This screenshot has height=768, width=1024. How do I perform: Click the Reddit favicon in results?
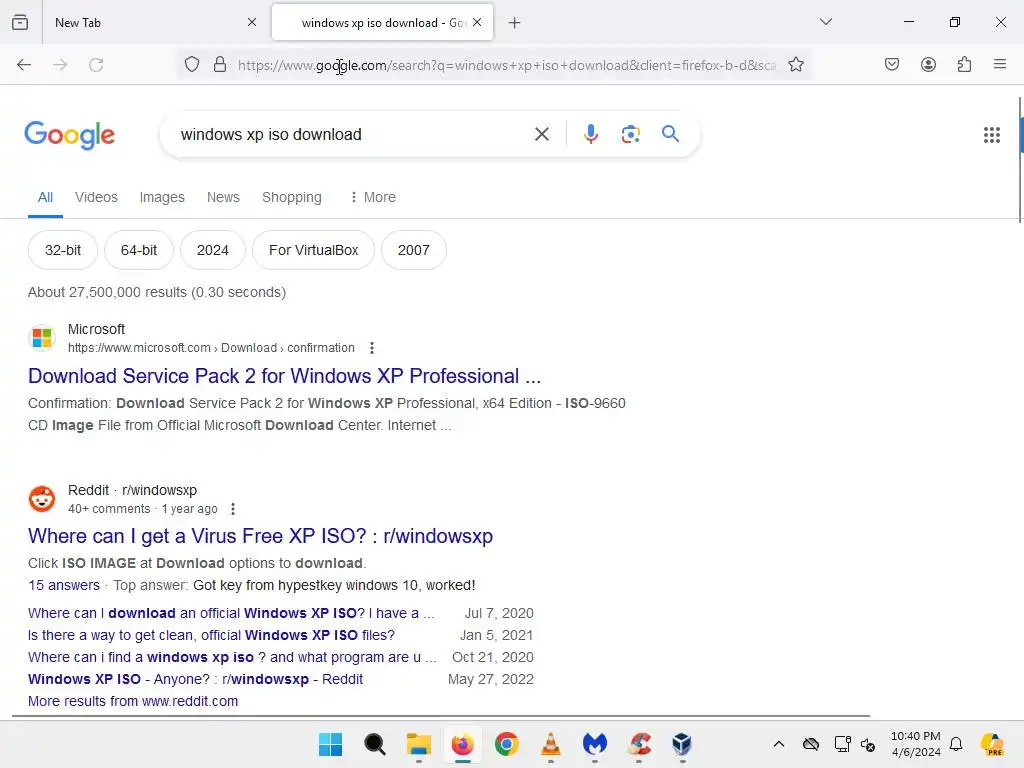[x=42, y=499]
